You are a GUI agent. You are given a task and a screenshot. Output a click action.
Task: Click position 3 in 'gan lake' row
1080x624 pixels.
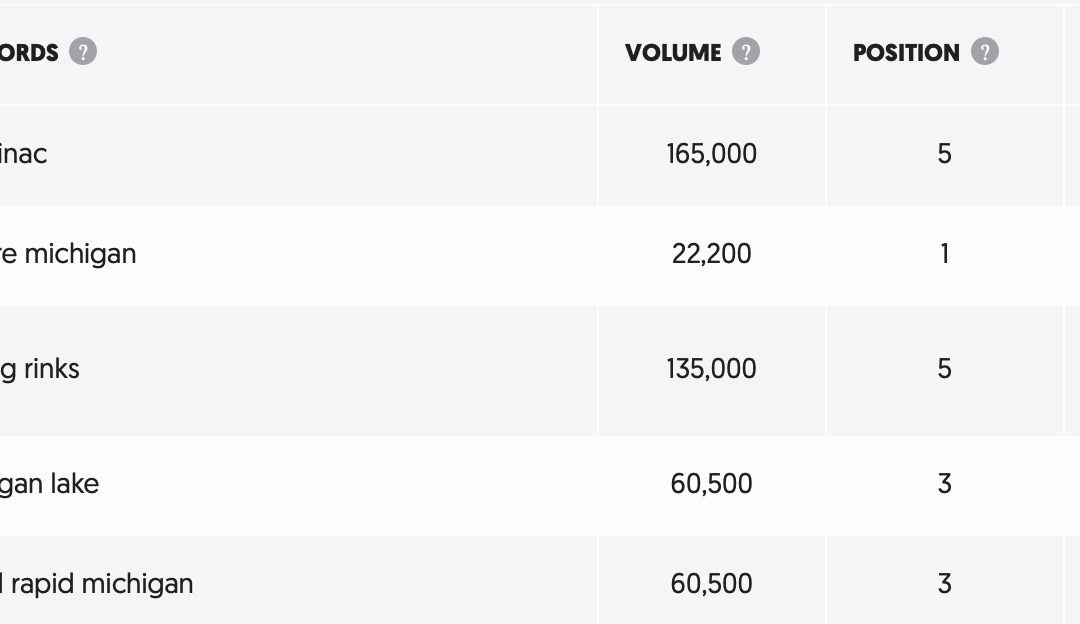point(944,484)
